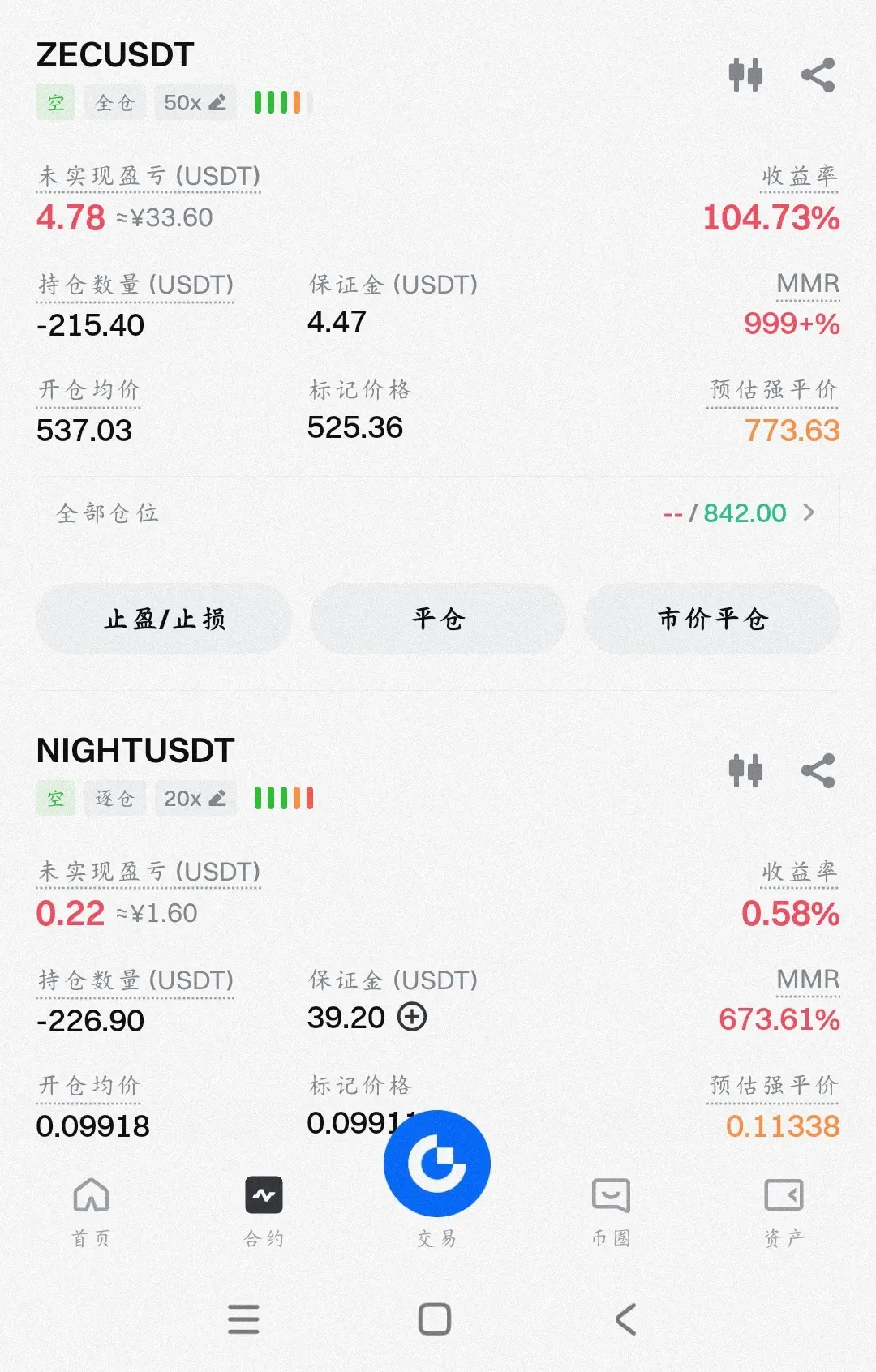The width and height of the screenshot is (876, 1372).
Task: Open the 币圈 community tab
Action: (611, 1211)
